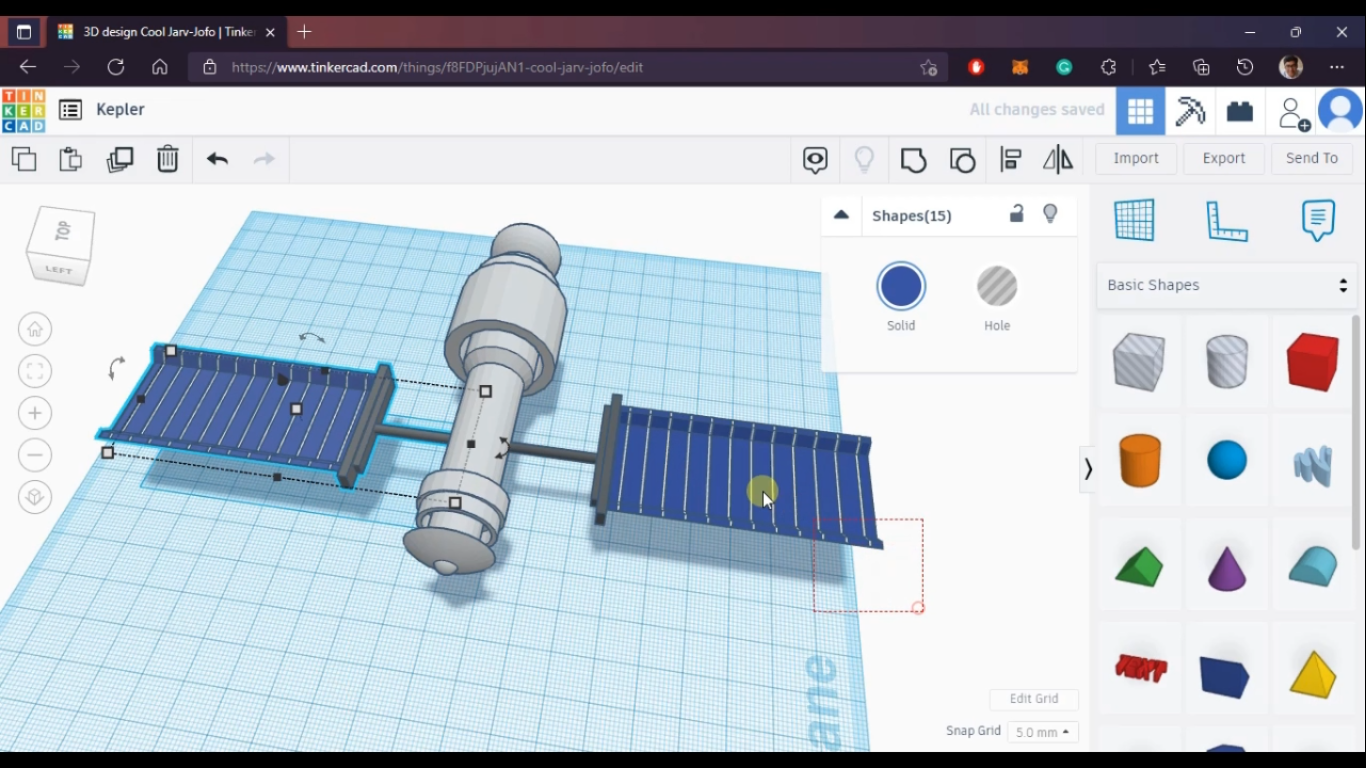Pick the blue Sphere shape
The height and width of the screenshot is (768, 1366).
pos(1227,461)
